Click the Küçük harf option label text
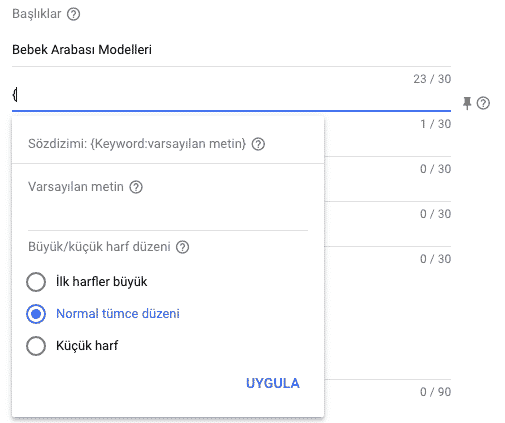505x423 pixels. coord(87,346)
